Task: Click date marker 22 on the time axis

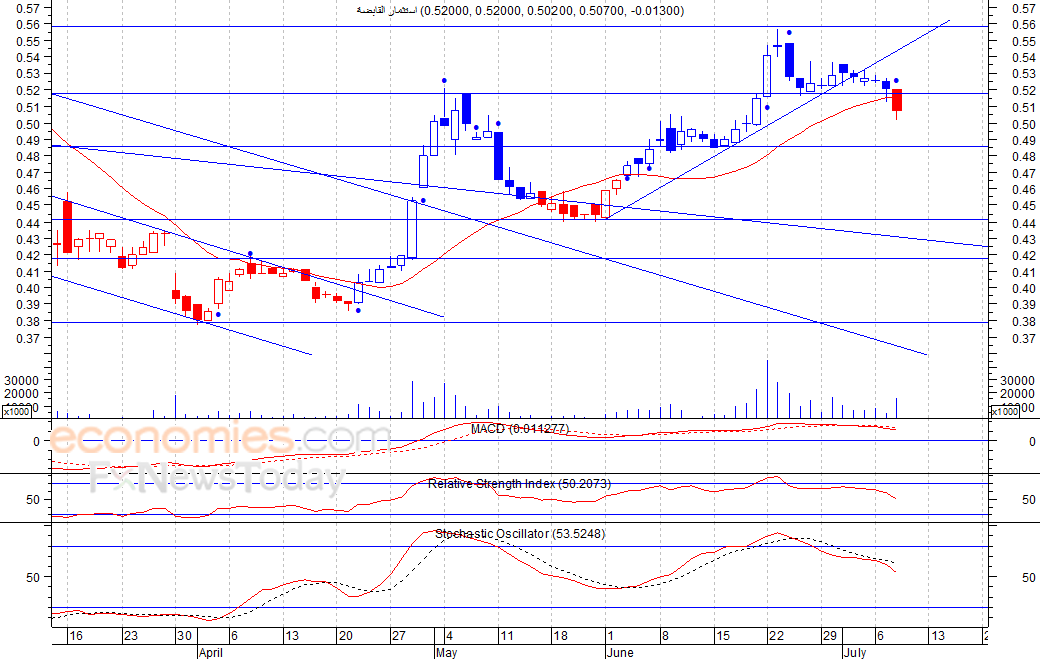Action: pos(776,636)
